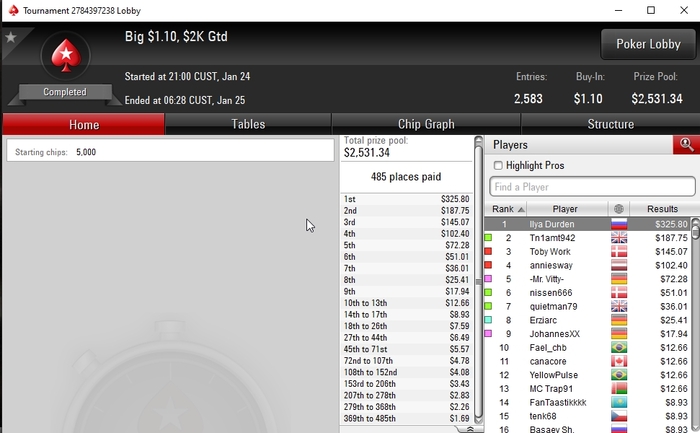Image resolution: width=700 pixels, height=433 pixels.
Task: Click red color label beside Toby Work
Action: 488,251
